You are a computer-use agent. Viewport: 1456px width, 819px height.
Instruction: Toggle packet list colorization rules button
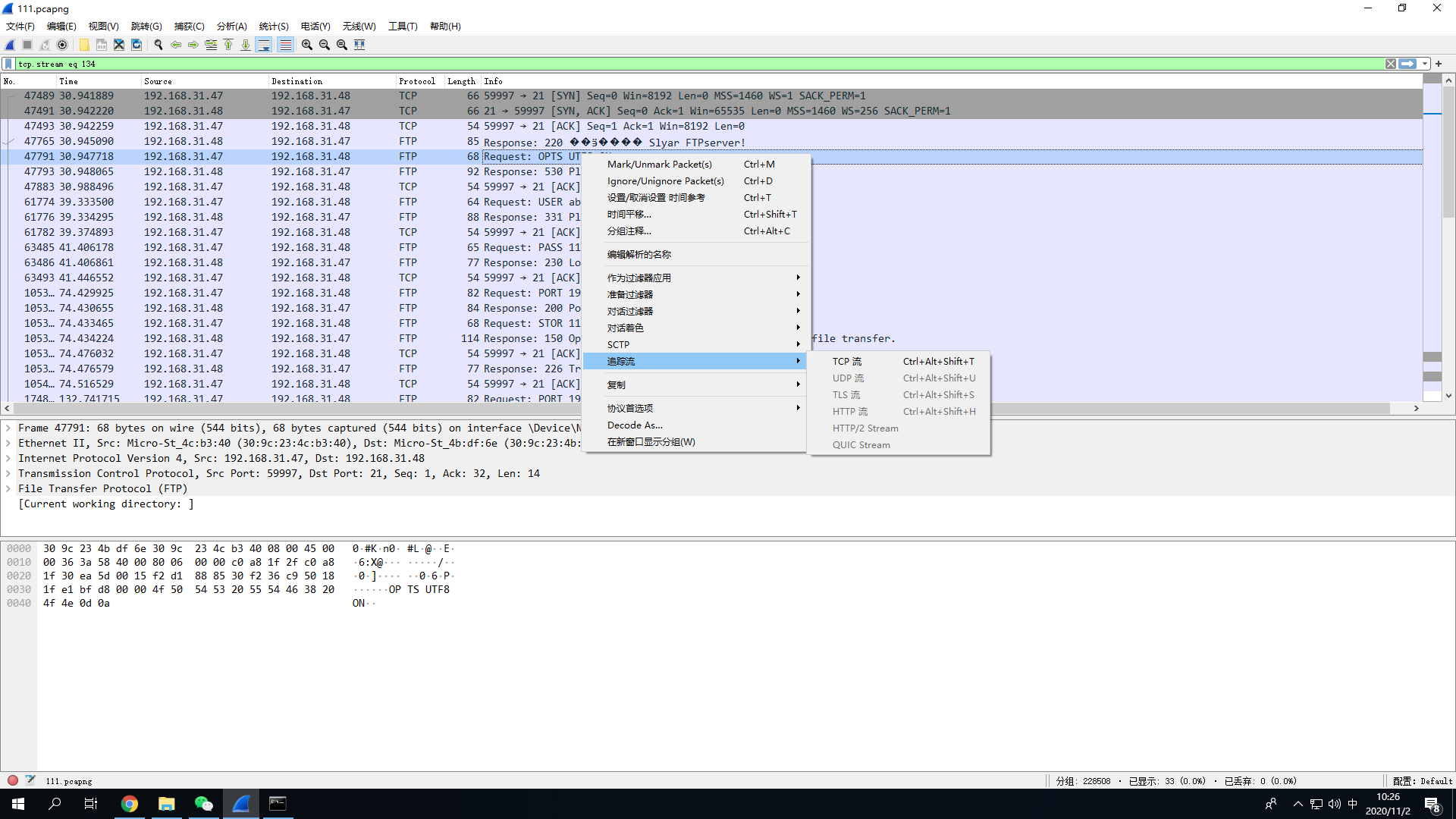285,45
